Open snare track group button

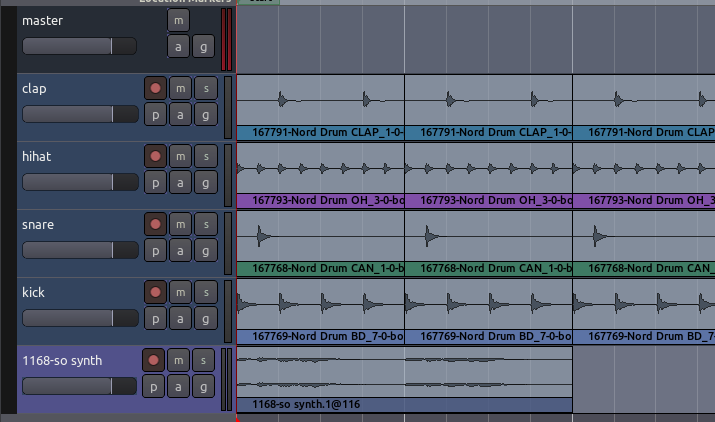206,250
